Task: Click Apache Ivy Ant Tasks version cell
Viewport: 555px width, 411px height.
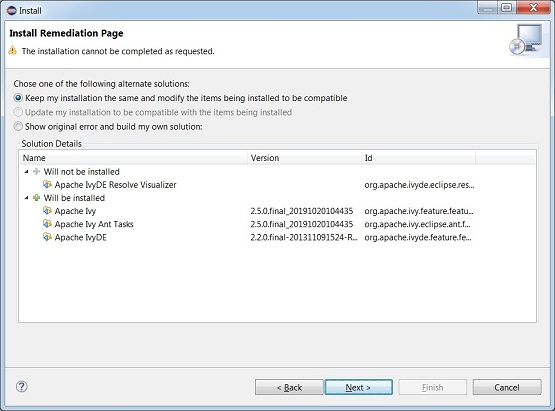Action: coord(302,224)
